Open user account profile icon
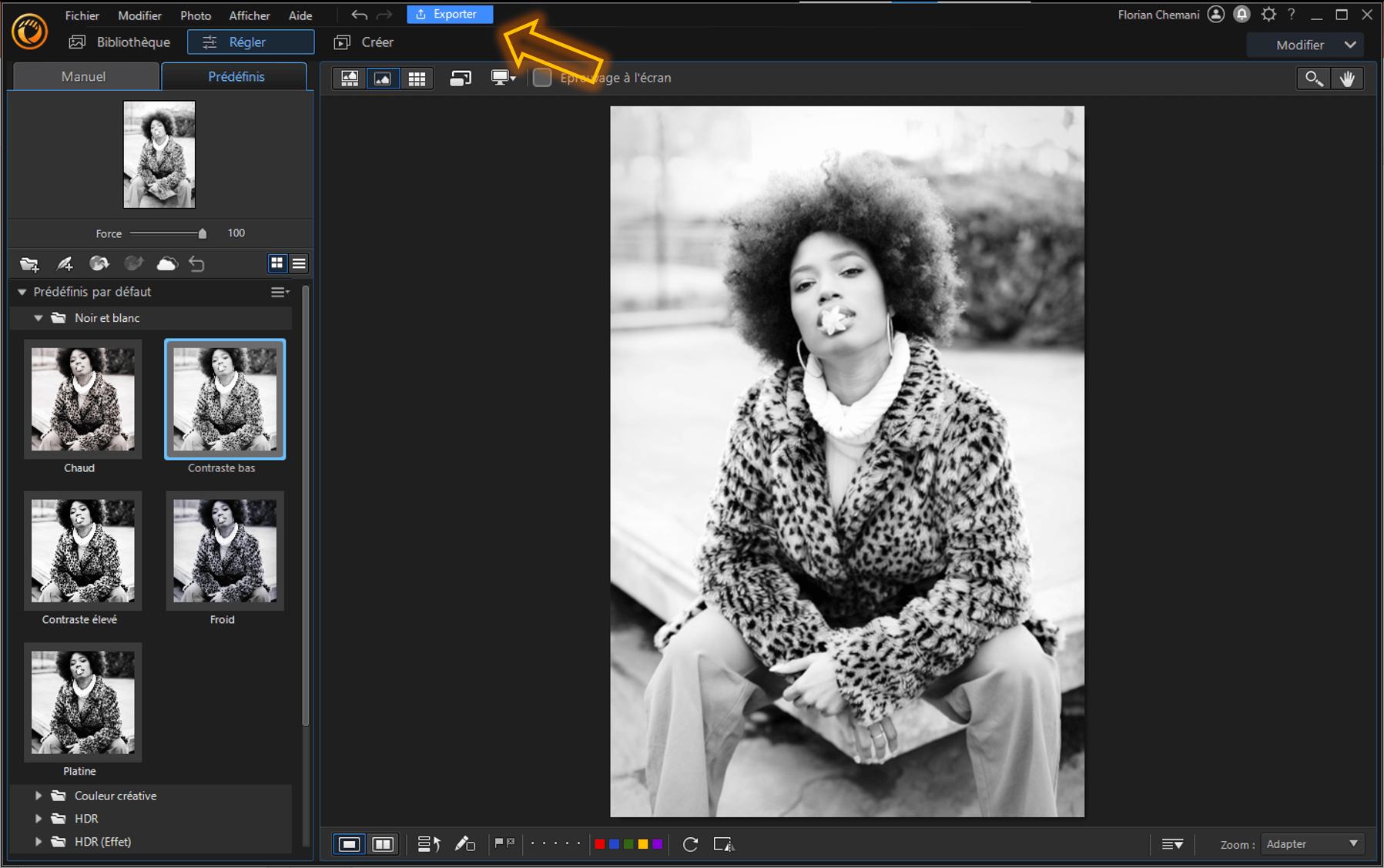The height and width of the screenshot is (868, 1384). pyautogui.click(x=1216, y=15)
